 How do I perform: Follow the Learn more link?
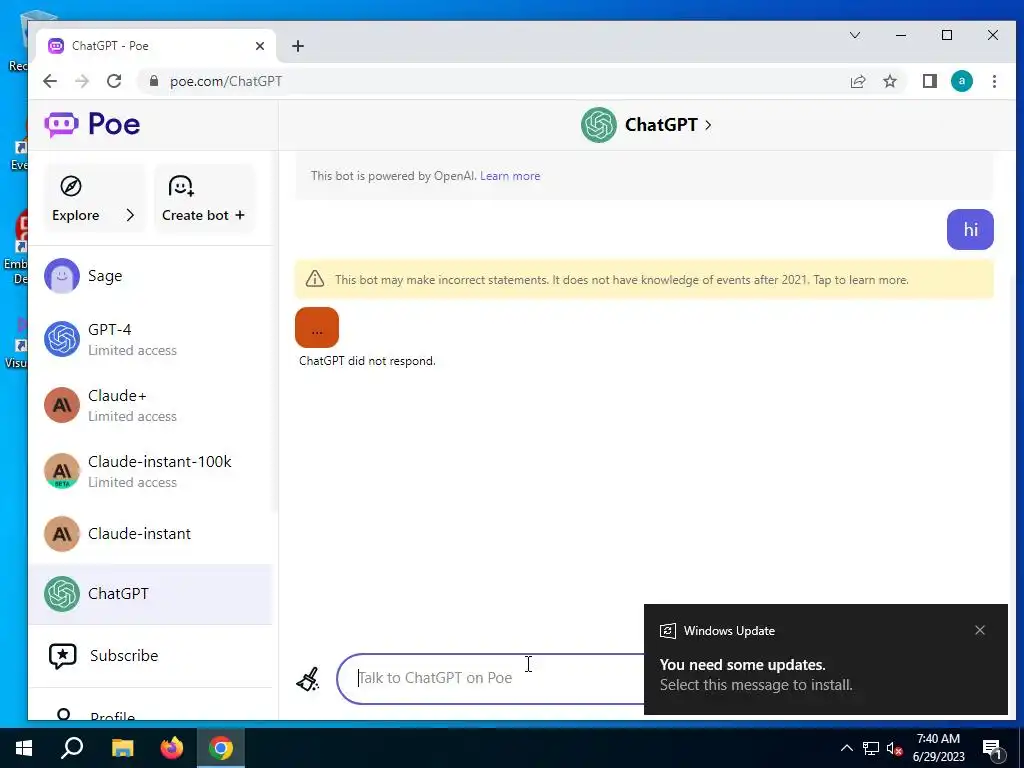pos(510,176)
